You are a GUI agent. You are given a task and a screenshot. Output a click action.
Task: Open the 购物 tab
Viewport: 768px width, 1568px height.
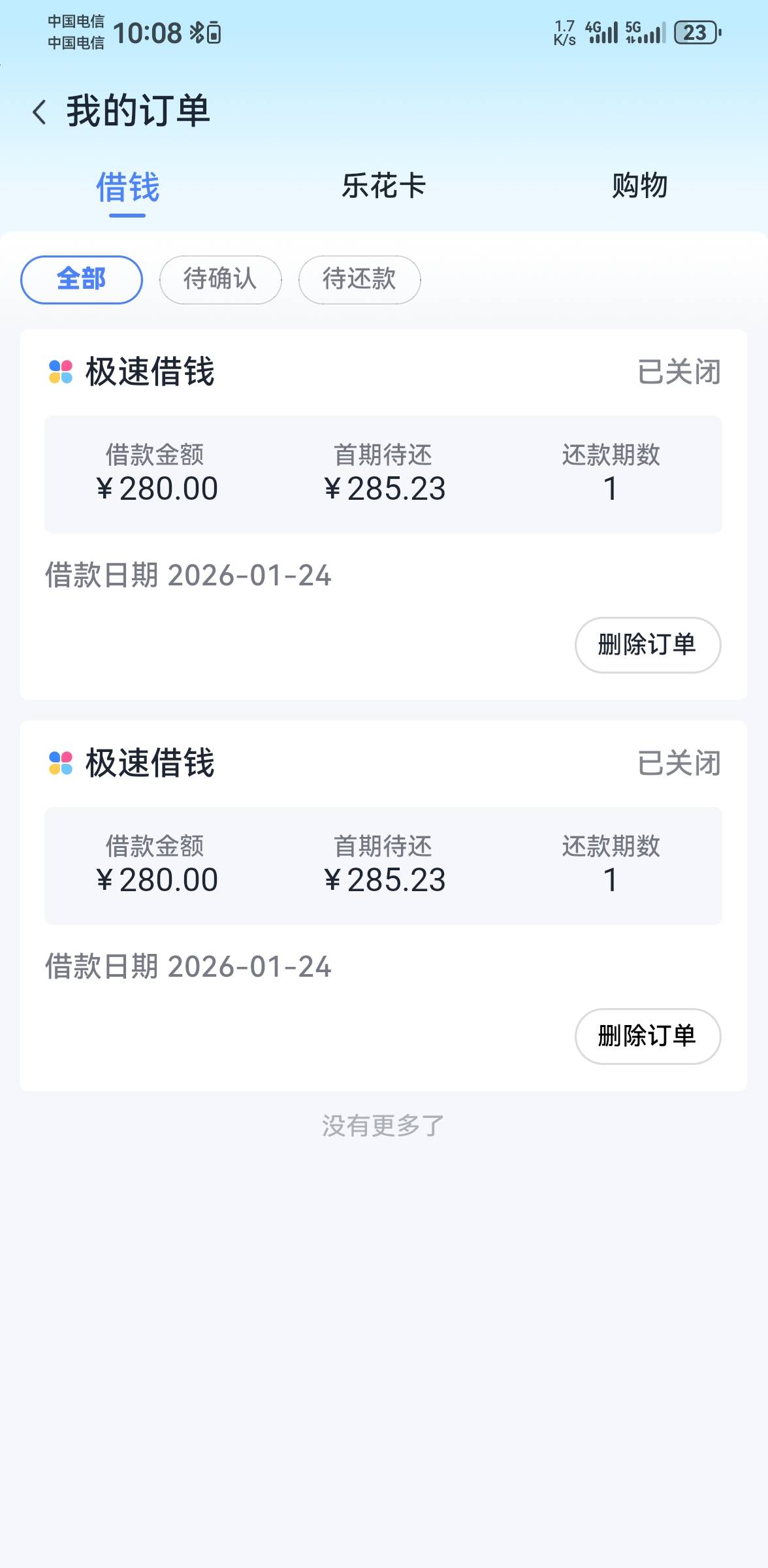click(640, 186)
